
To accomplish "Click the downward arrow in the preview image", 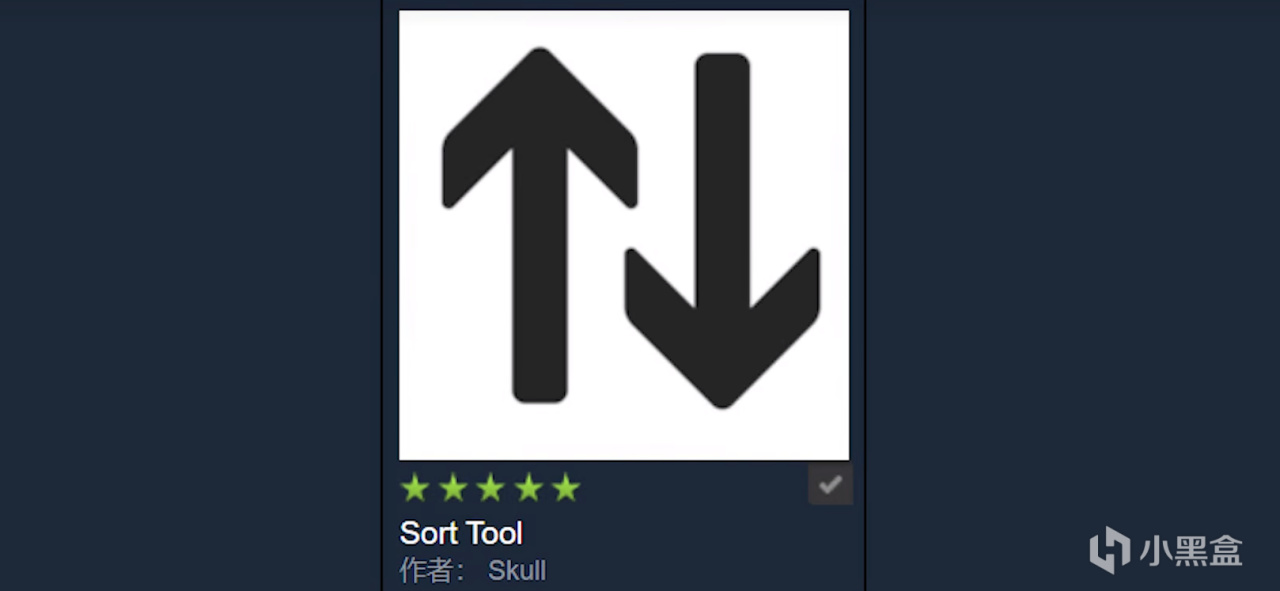I will coord(722,231).
